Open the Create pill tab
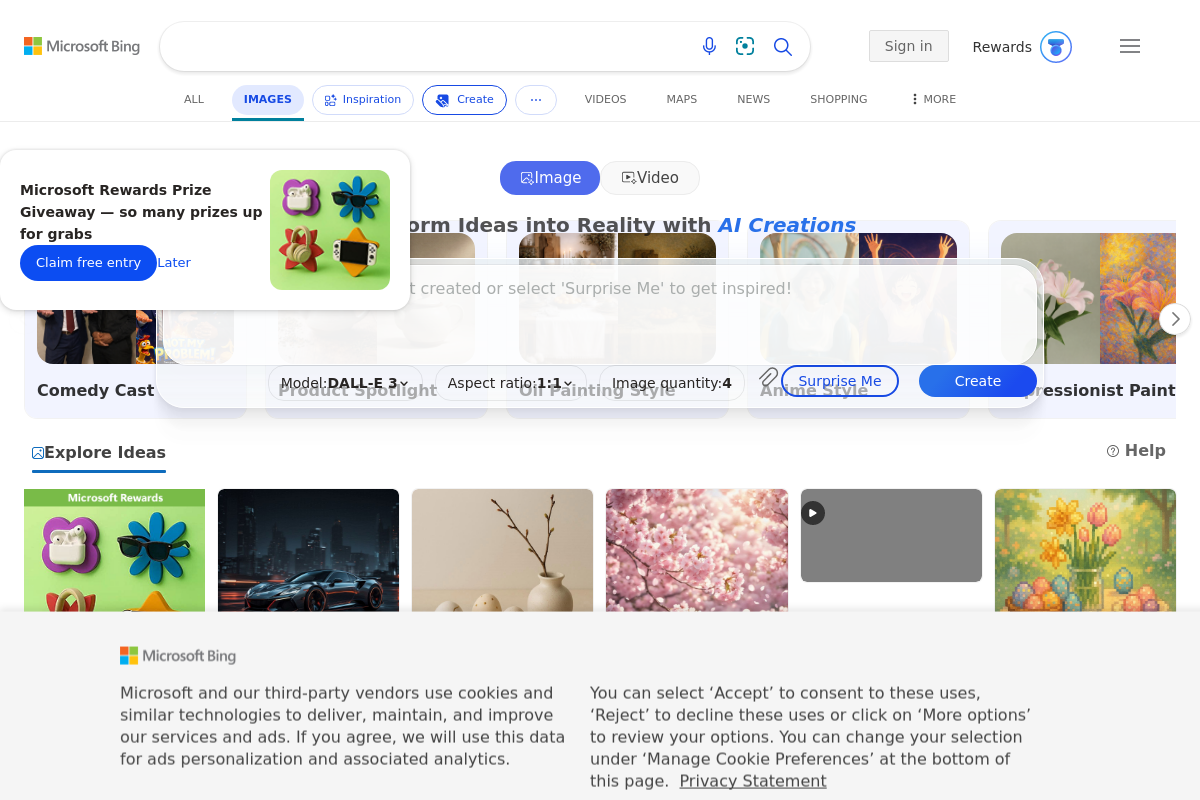The width and height of the screenshot is (1200, 800). [464, 100]
